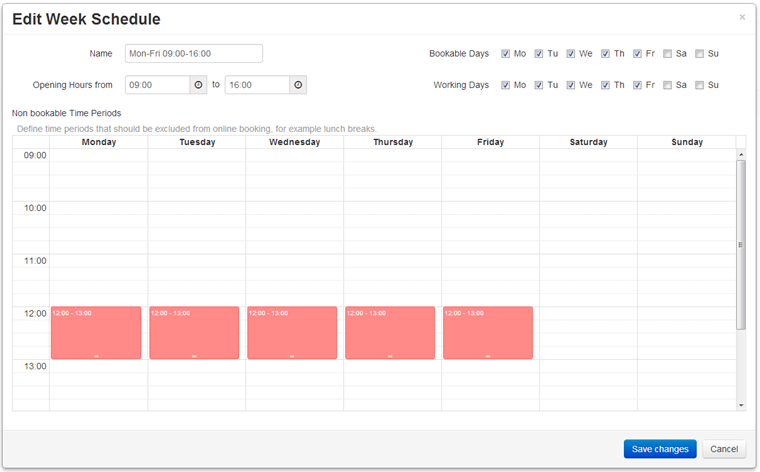Click scrollbar up arrow in the schedule grid
The image size is (760, 472).
point(741,155)
